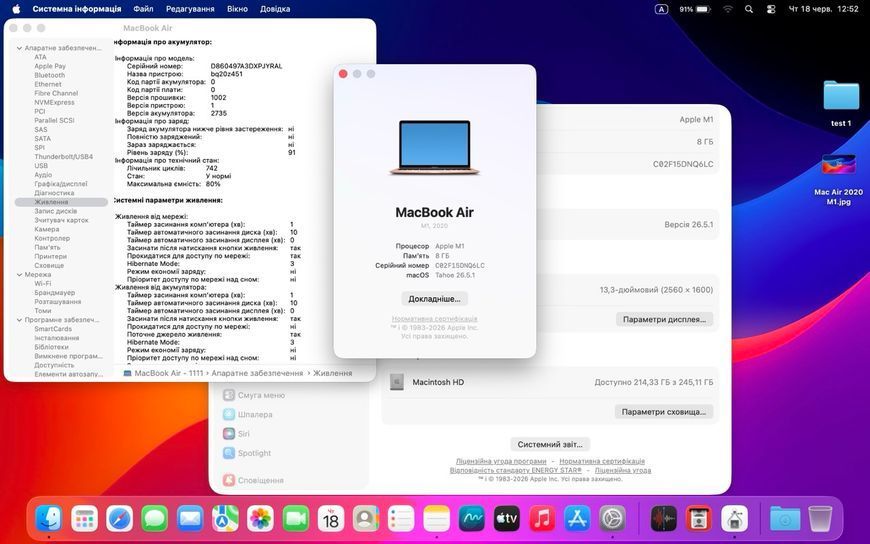Image resolution: width=870 pixels, height=544 pixels.
Task: Select Сповіщення in Settings sidebar
Action: [253, 480]
